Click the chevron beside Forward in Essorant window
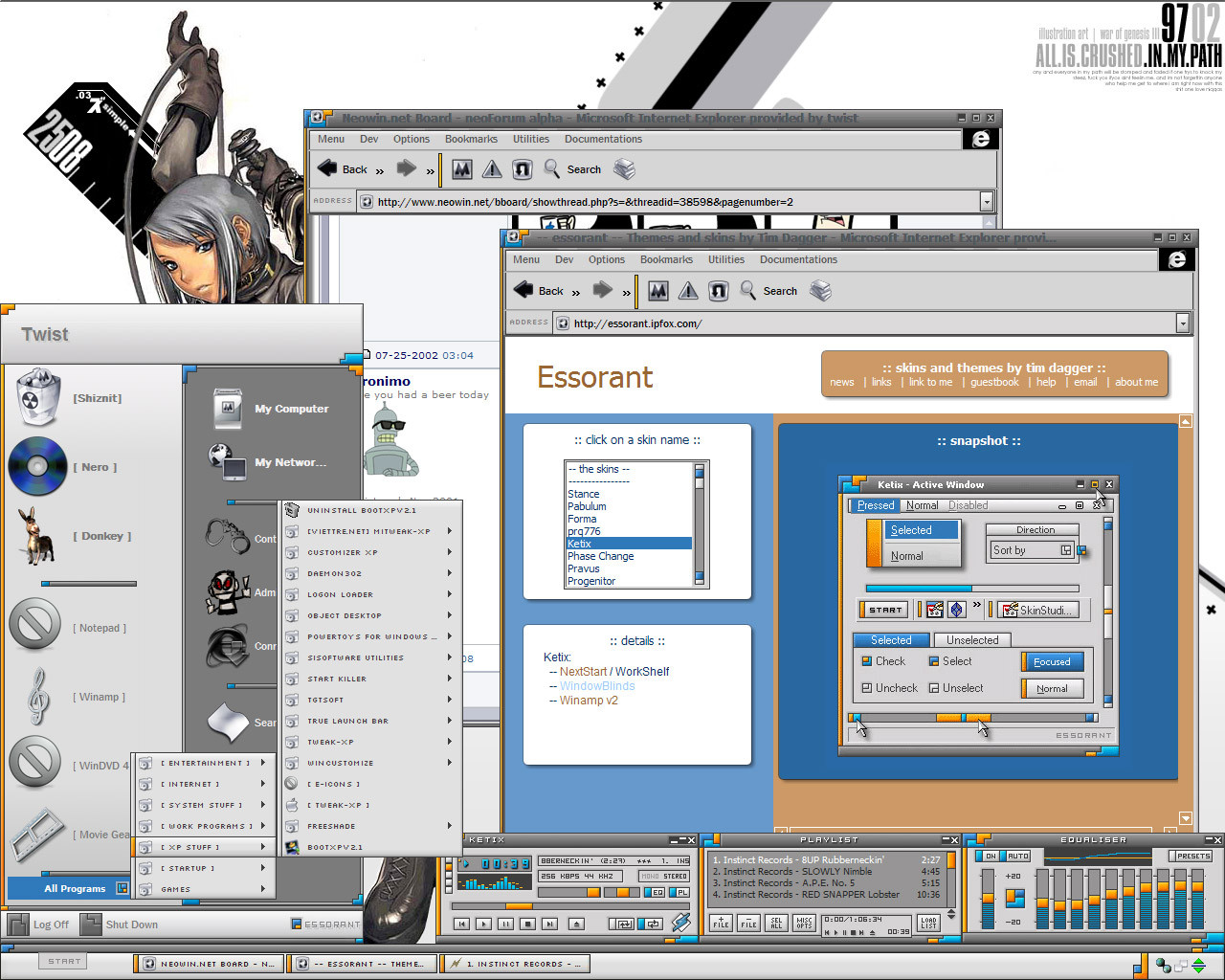Image resolution: width=1225 pixels, height=980 pixels. click(x=627, y=293)
